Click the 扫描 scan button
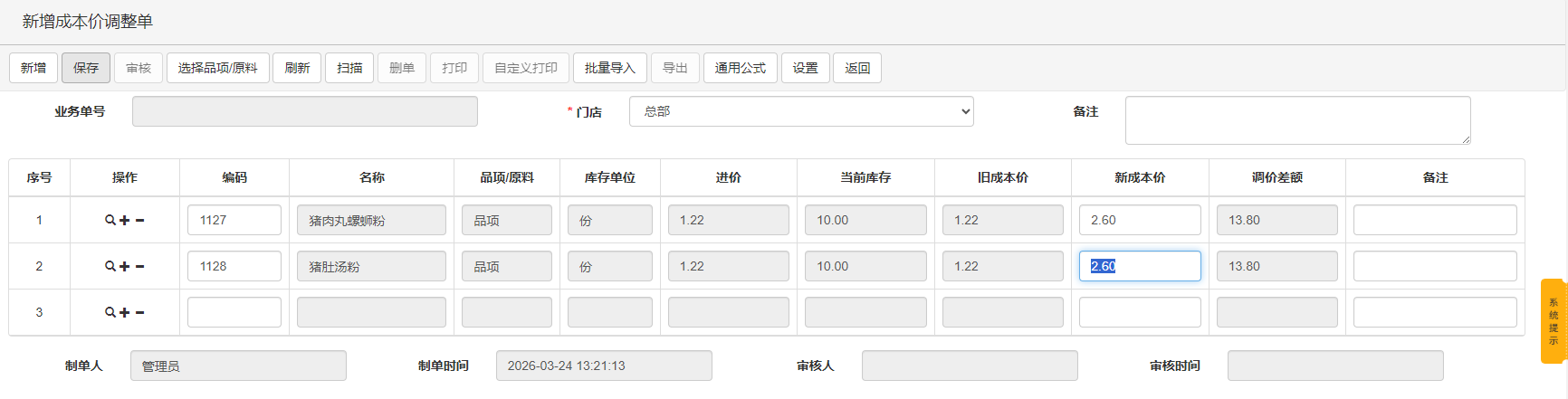 tap(349, 68)
